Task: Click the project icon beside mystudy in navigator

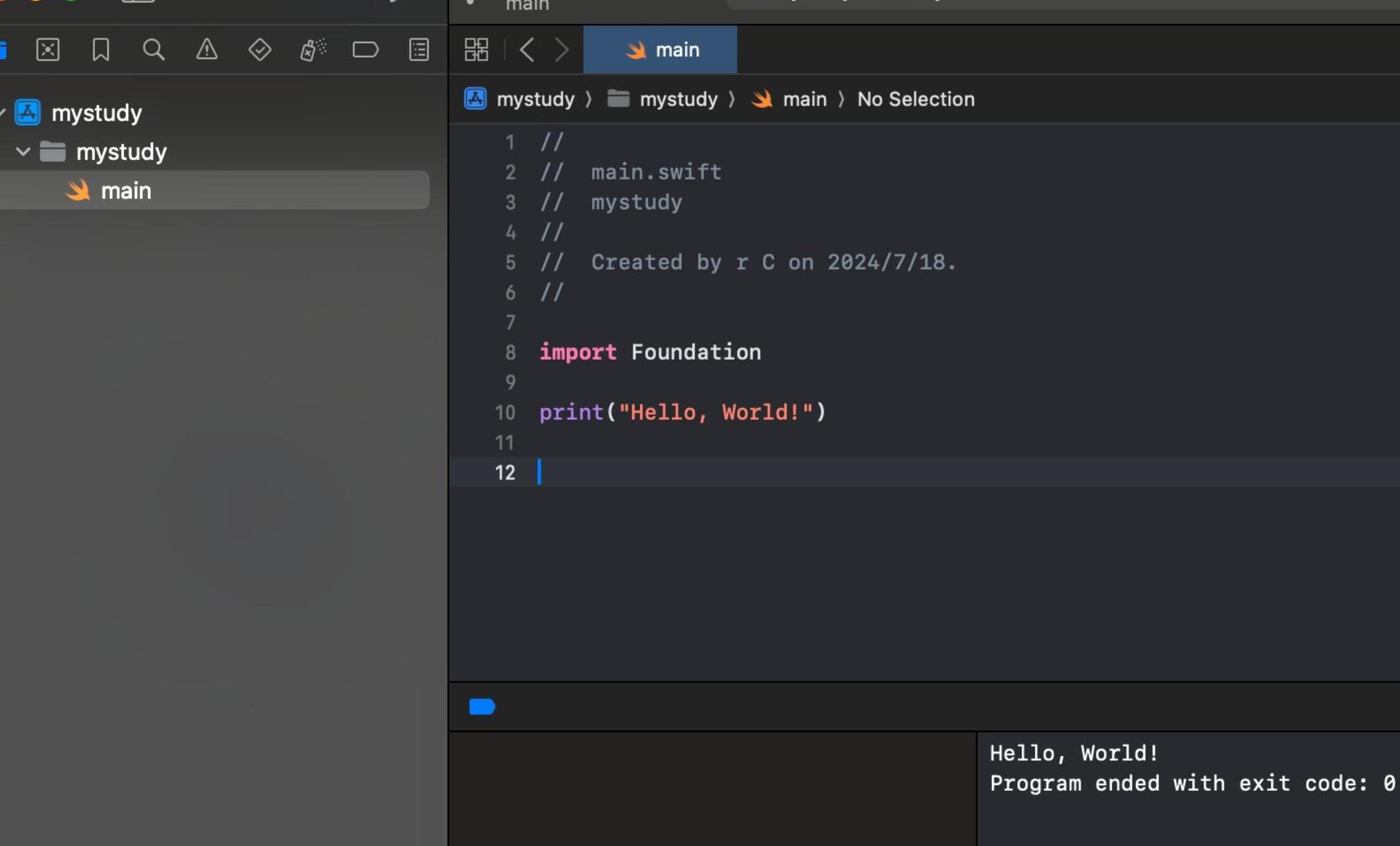Action: [28, 112]
